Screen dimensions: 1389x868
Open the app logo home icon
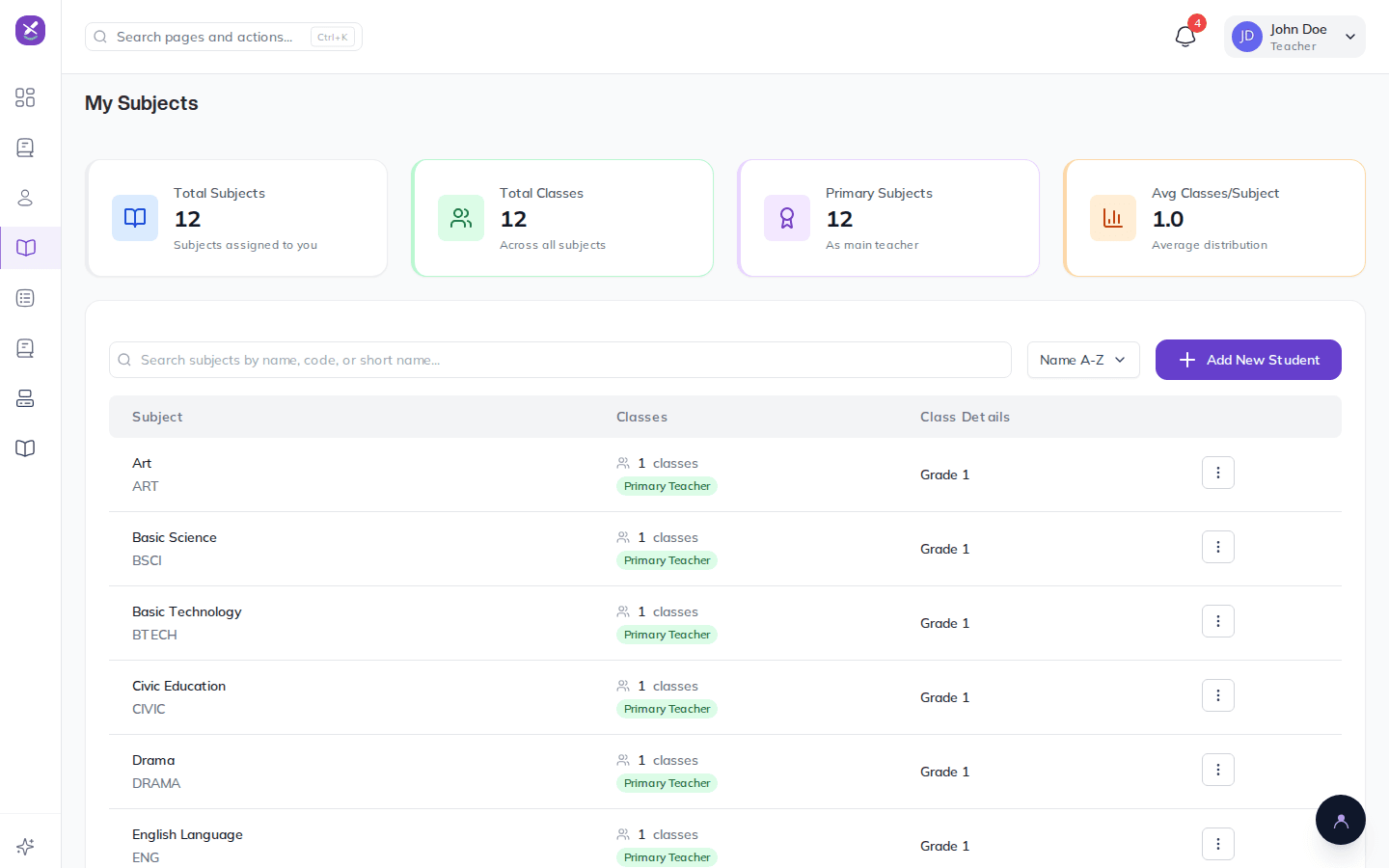pyautogui.click(x=30, y=30)
